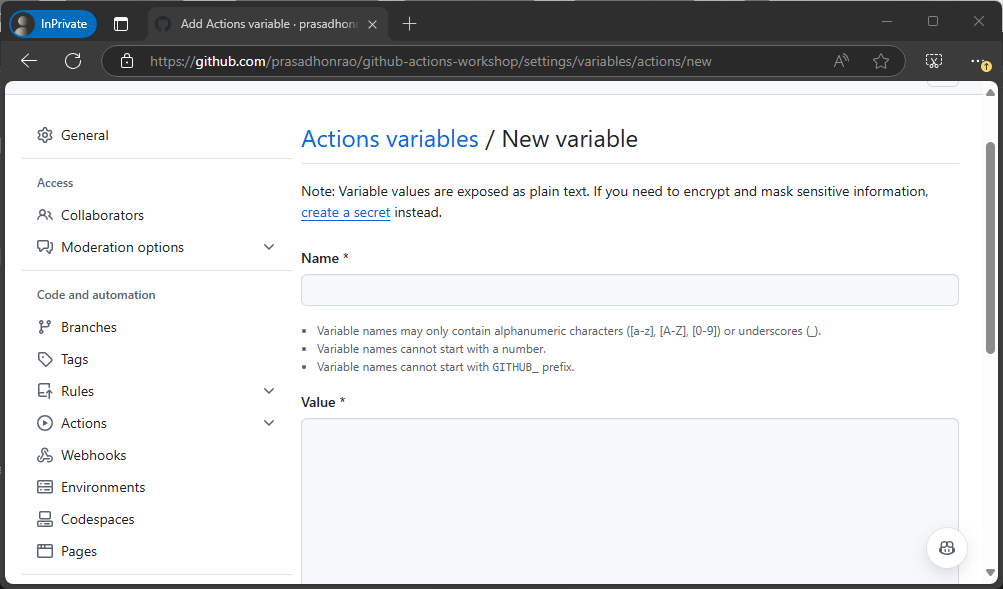Expand the Rules sidebar section
The width and height of the screenshot is (1003, 589).
pyautogui.click(x=268, y=390)
